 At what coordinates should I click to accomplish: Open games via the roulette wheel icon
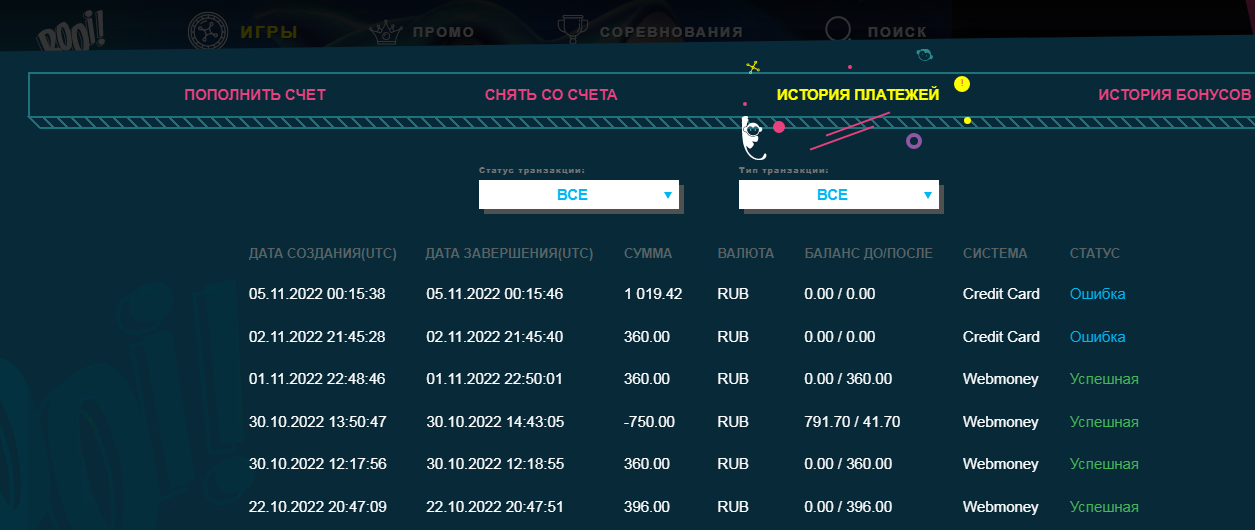209,31
